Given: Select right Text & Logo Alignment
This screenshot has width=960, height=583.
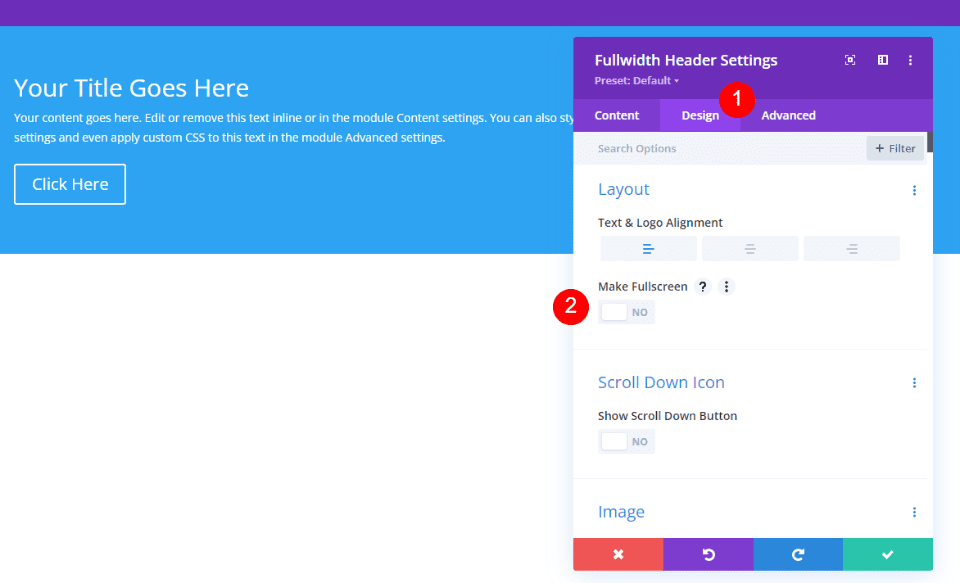Looking at the screenshot, I should click(851, 248).
